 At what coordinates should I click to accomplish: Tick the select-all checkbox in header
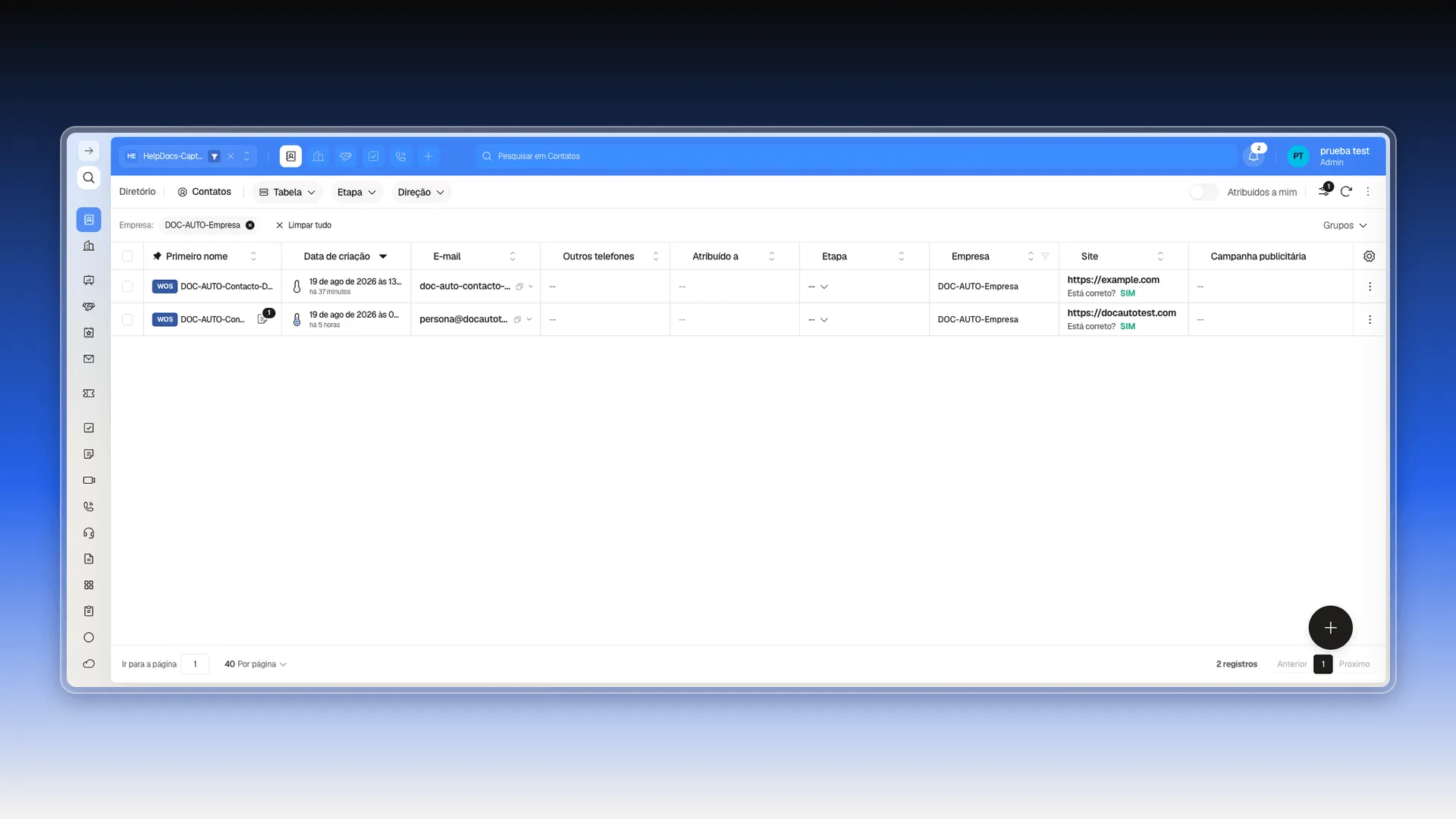[x=127, y=256]
